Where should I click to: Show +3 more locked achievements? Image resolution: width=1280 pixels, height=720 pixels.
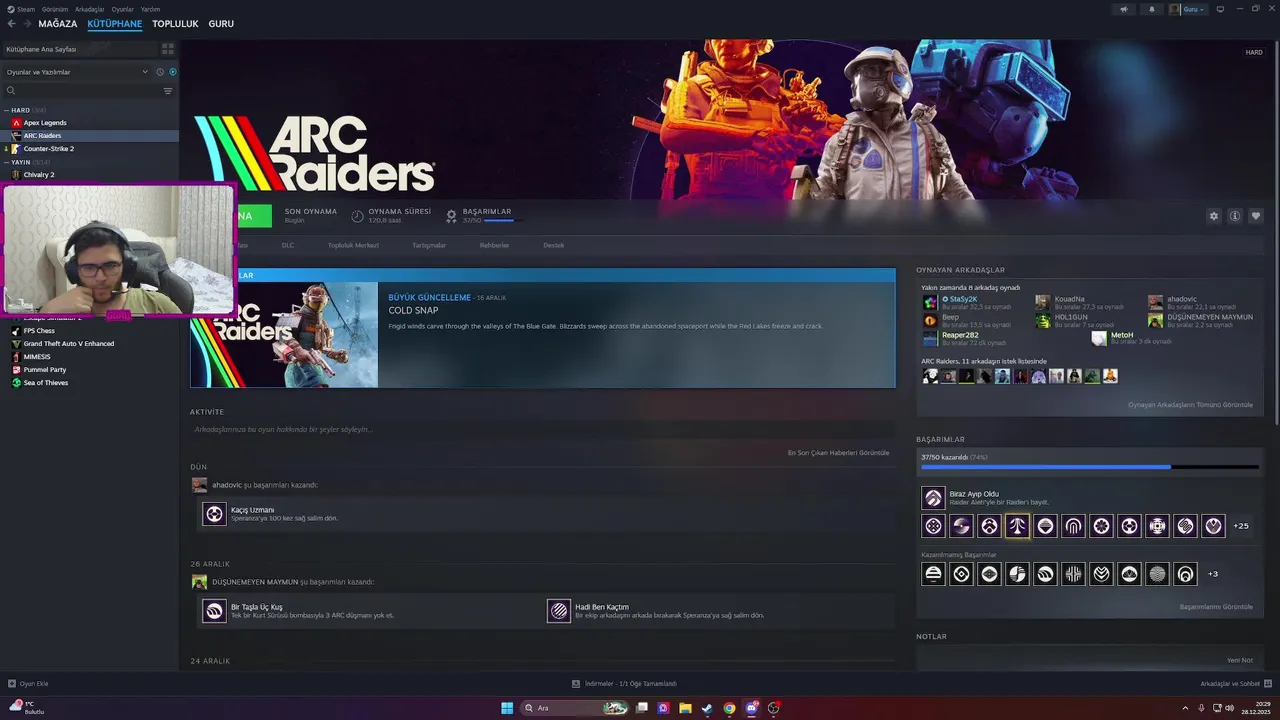[x=1213, y=574]
